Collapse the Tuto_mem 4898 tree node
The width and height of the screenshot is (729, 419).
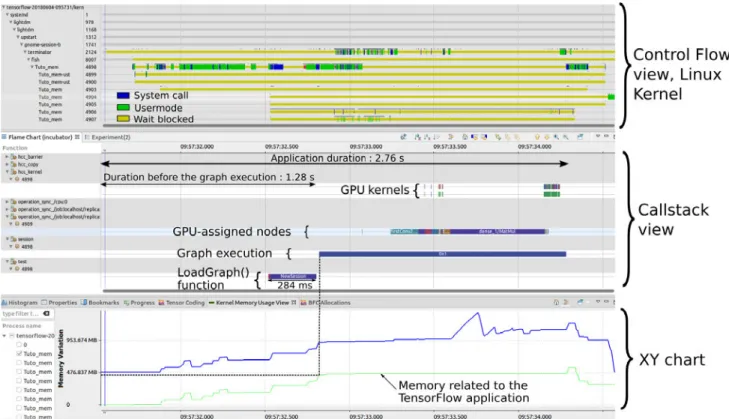point(32,67)
